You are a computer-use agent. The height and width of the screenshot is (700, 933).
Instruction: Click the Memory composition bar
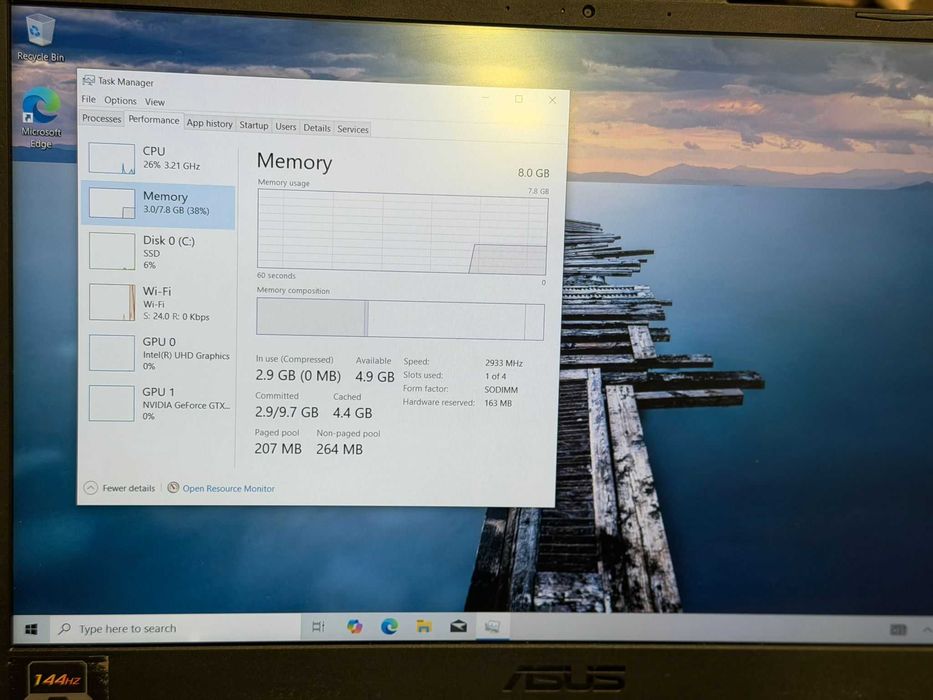tap(400, 319)
